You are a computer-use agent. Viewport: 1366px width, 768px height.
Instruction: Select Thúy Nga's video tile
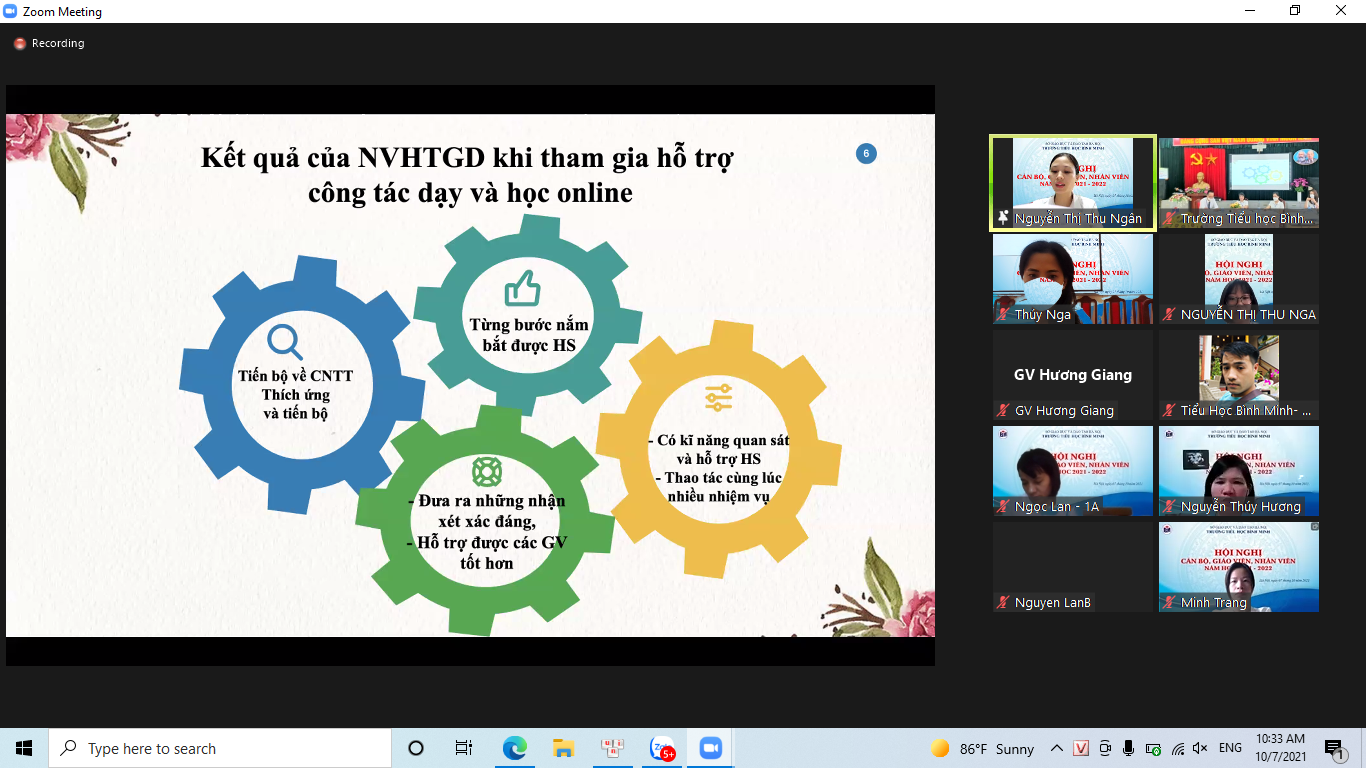tap(1073, 279)
